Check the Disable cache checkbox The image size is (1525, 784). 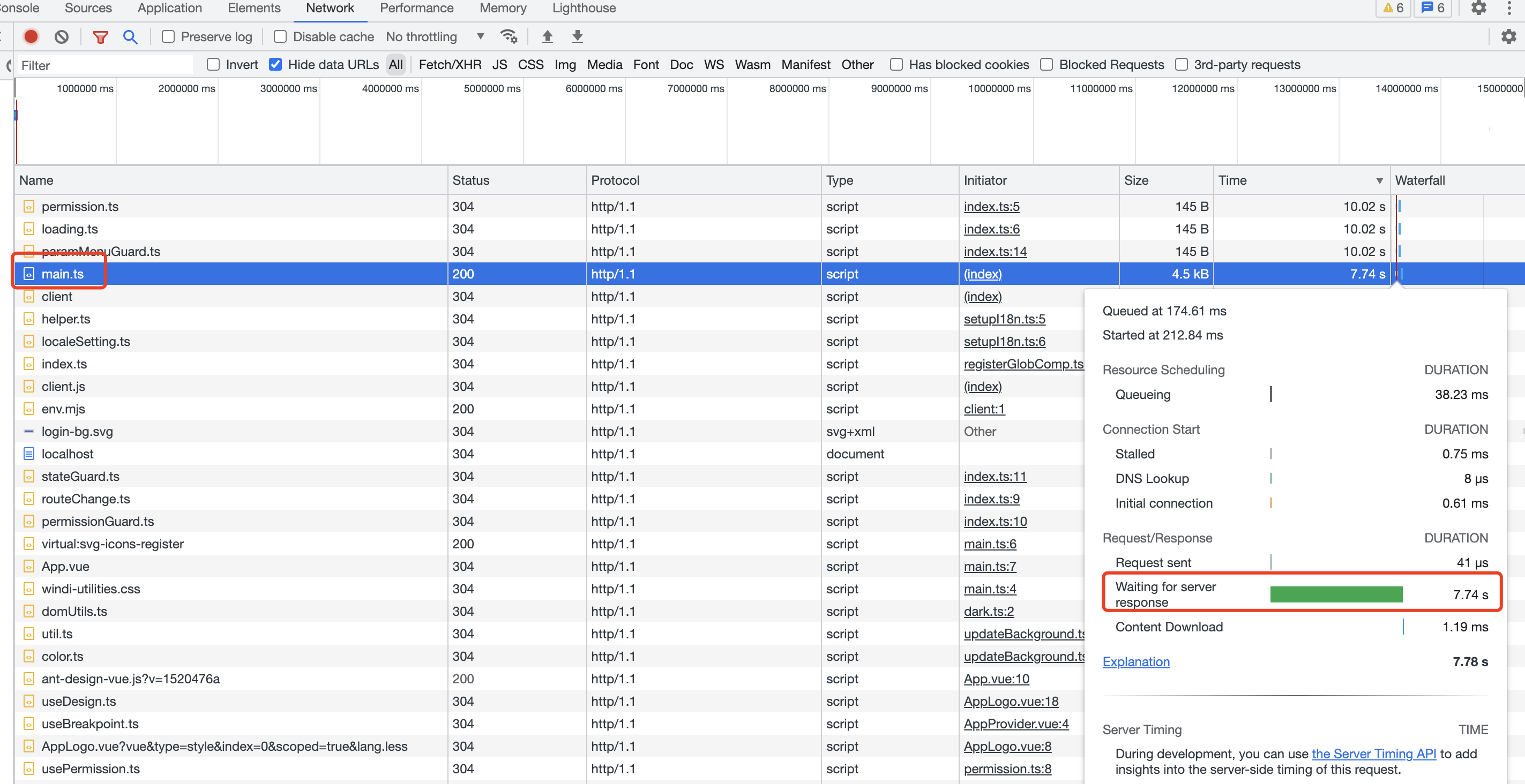tap(281, 37)
